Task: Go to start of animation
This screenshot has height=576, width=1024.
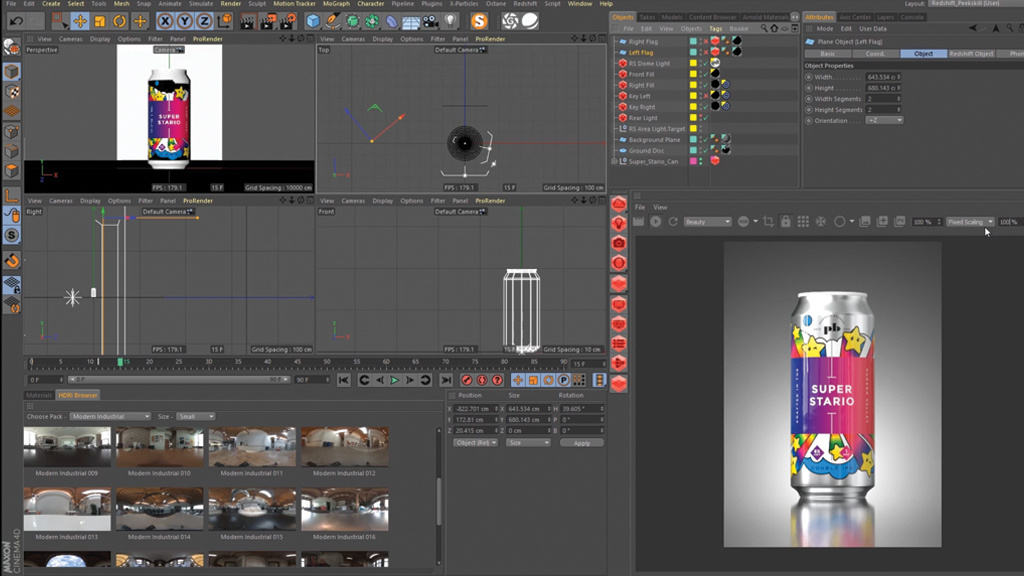Action: tap(344, 380)
